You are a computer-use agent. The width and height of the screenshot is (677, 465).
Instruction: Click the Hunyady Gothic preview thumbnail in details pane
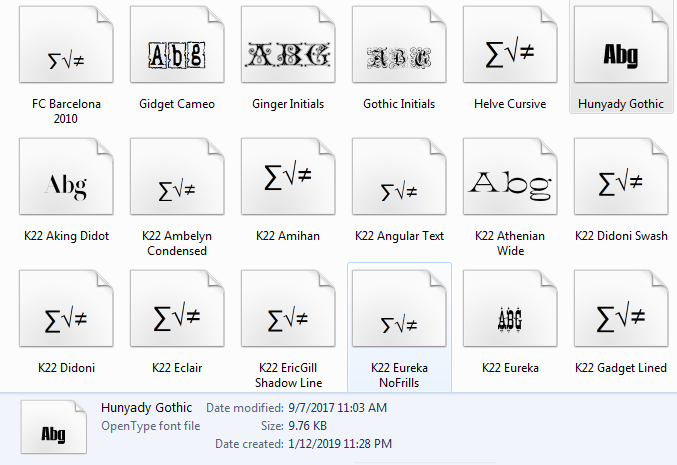(54, 427)
